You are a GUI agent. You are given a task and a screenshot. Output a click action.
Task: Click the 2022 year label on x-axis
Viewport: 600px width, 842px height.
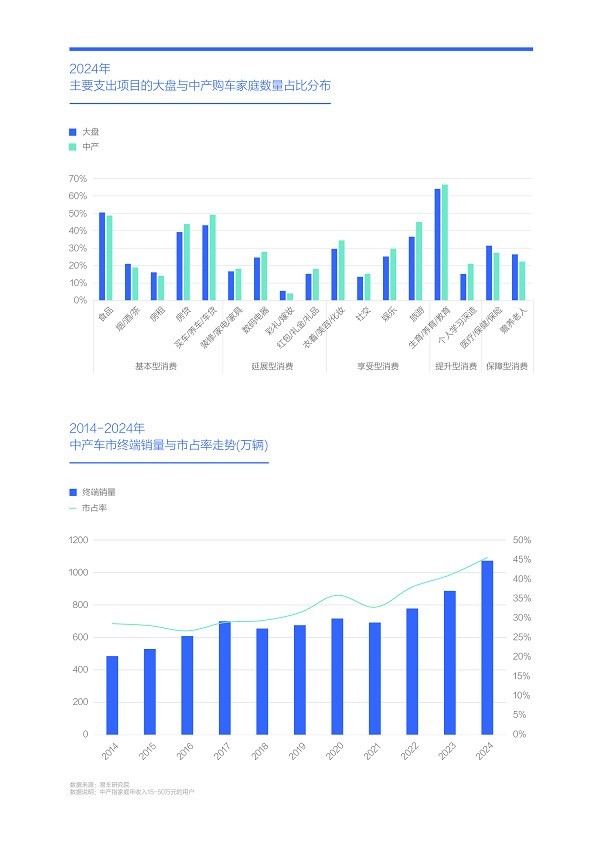409,751
